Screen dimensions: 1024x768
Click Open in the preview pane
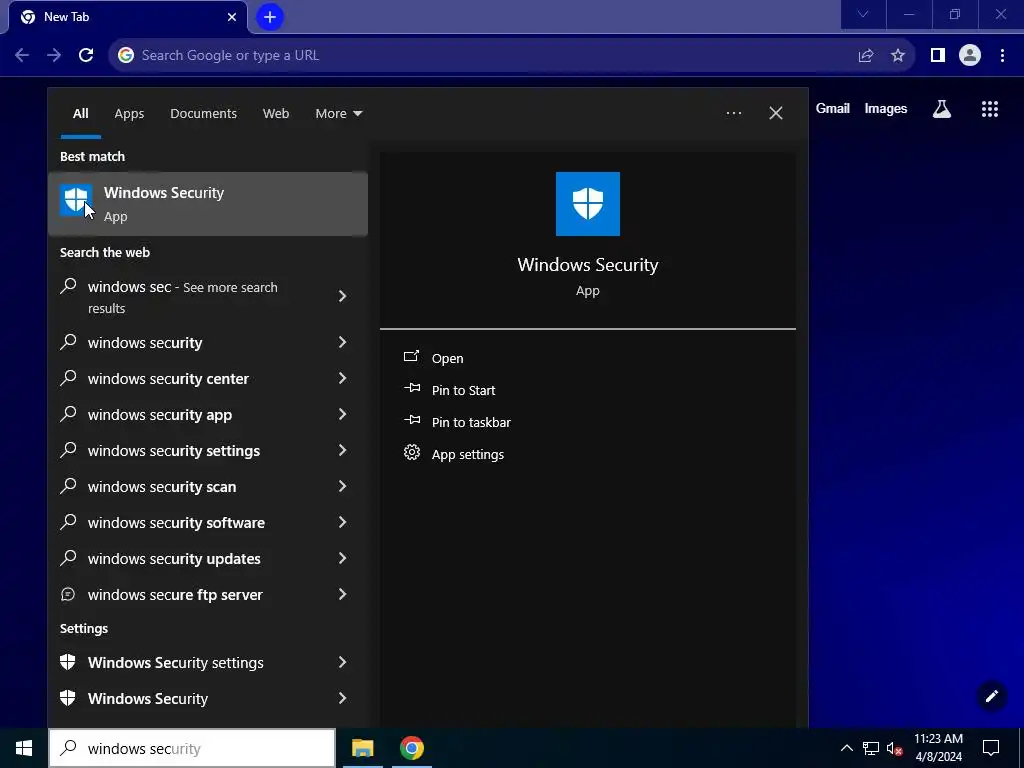[x=447, y=358]
